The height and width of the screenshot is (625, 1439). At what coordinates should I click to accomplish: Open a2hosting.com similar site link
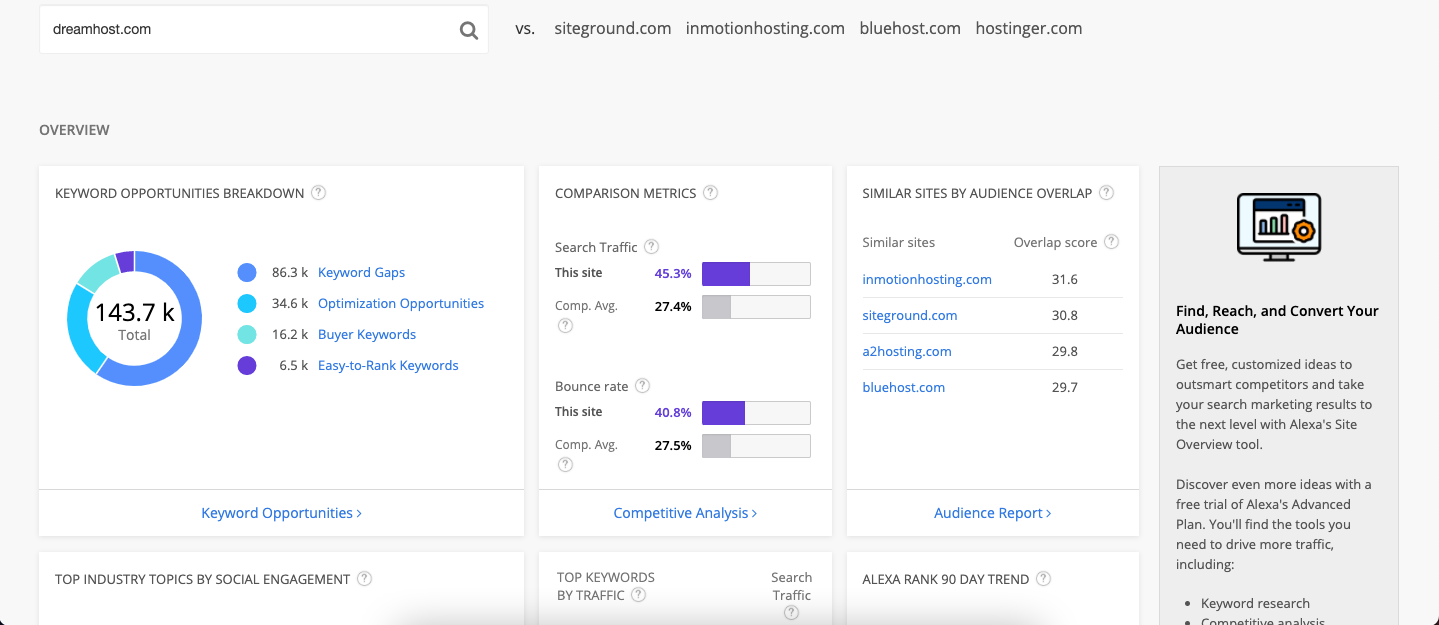click(907, 351)
